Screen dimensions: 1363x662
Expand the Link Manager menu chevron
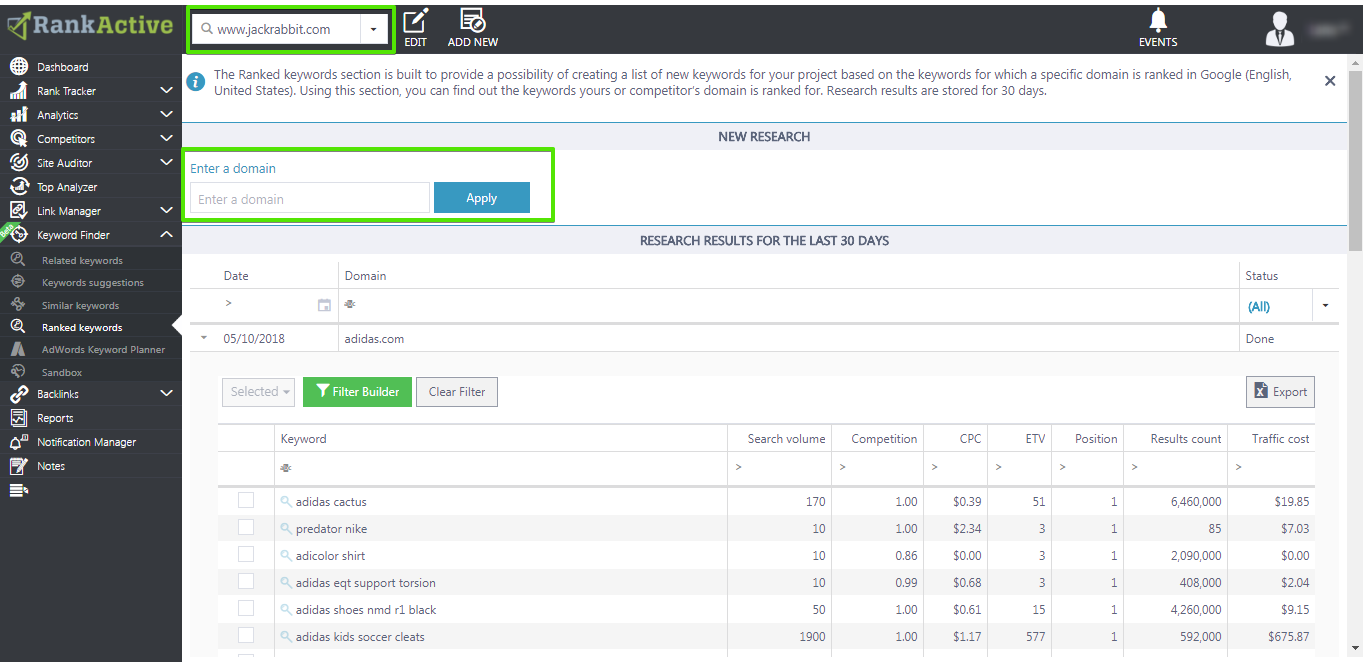[166, 211]
